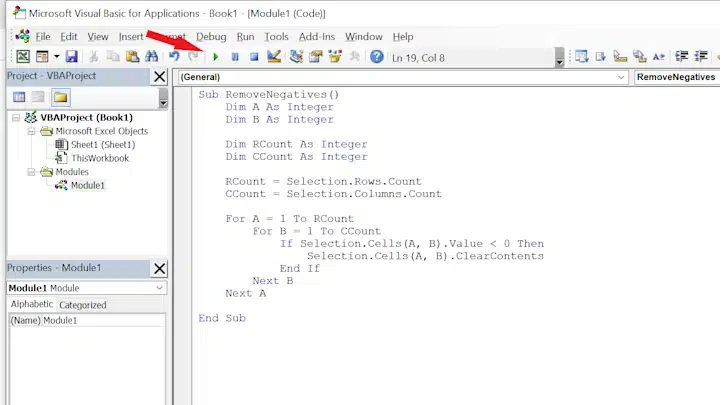Click Quick Info edit toolbar icon
Image resolution: width=720 pixels, height=405 pixels.
620,56
